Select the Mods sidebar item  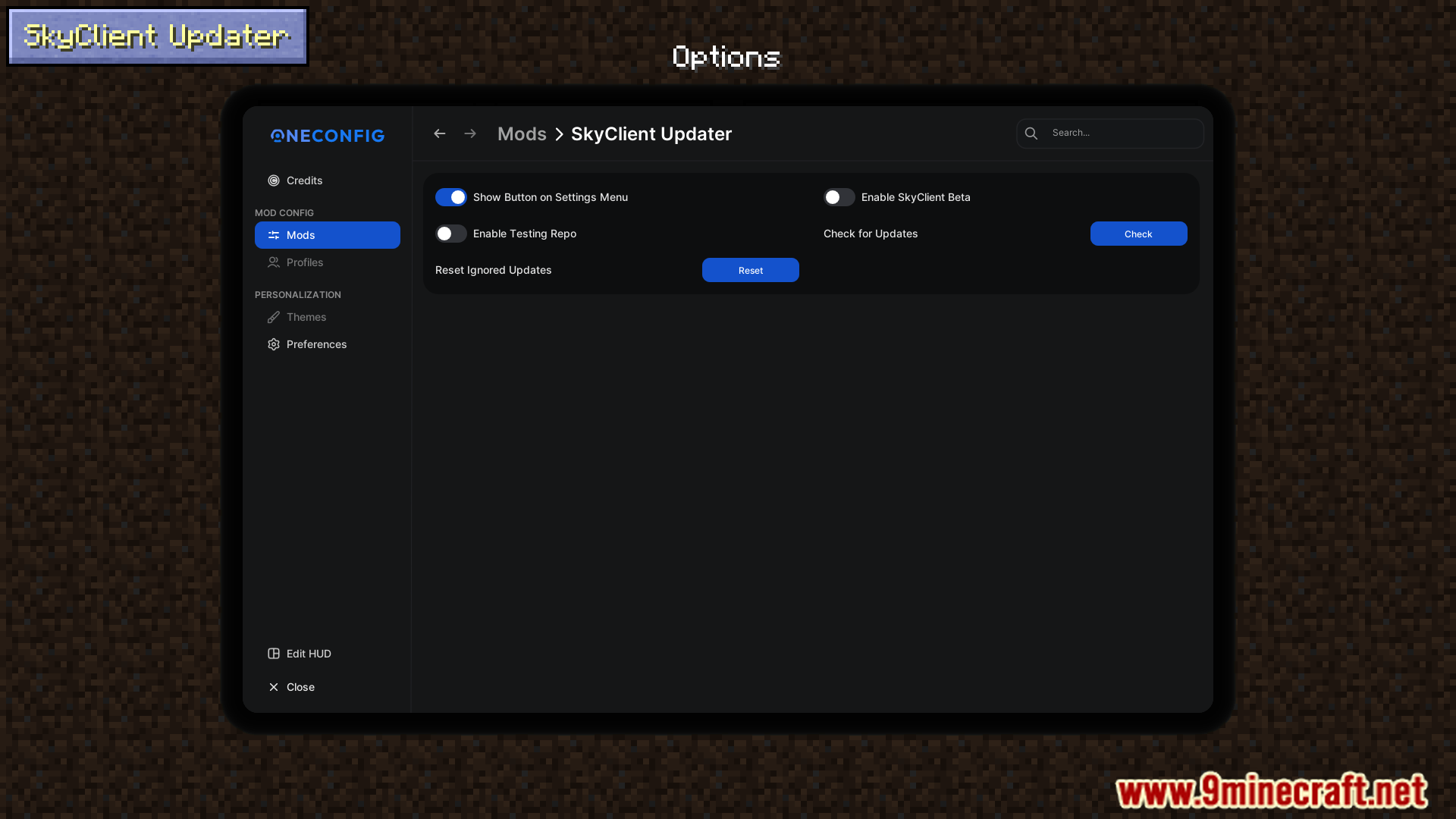tap(328, 235)
